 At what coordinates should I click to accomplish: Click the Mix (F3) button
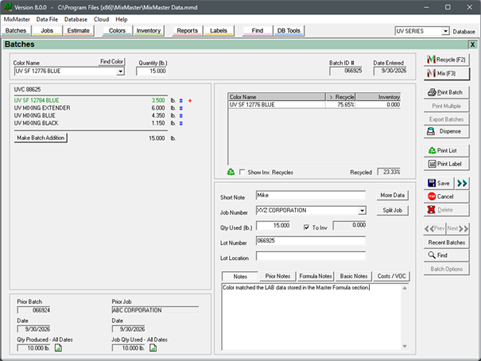(x=447, y=73)
